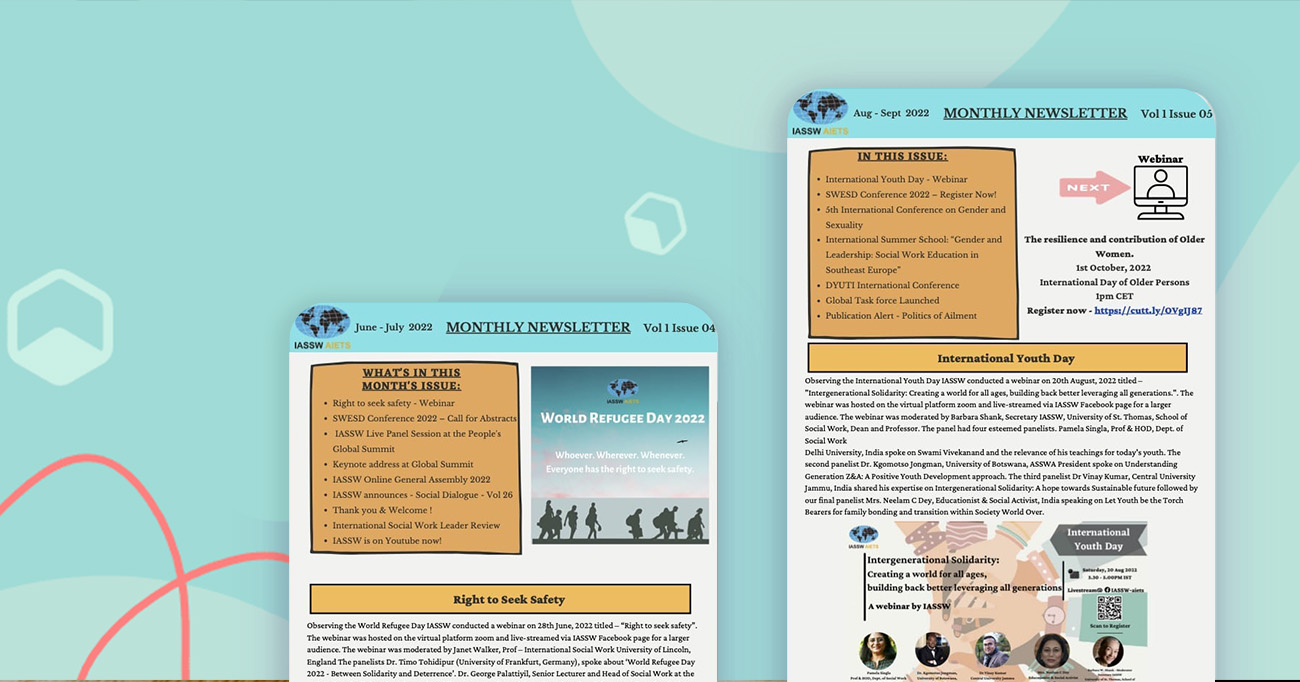The width and height of the screenshot is (1300, 682).
Task: Click the '1st October, 2022' date line
Action: pos(1114,268)
